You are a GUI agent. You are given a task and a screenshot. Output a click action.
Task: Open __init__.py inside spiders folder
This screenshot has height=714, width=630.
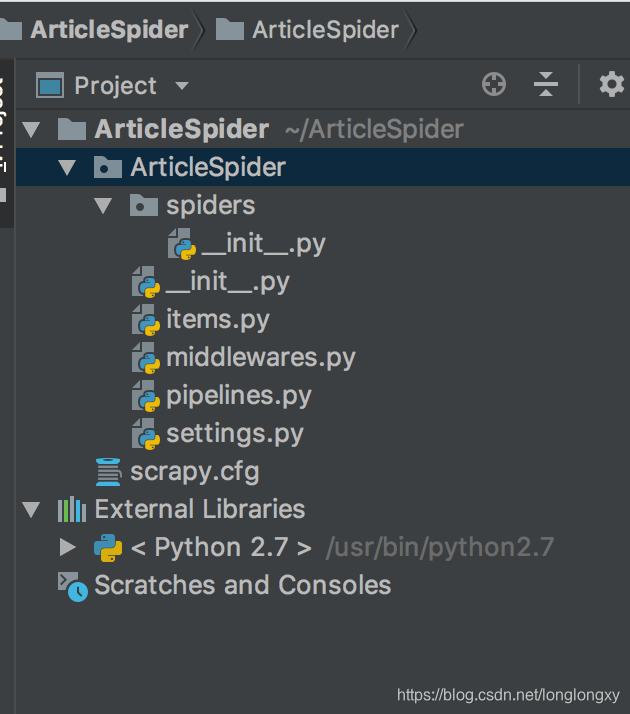264,244
